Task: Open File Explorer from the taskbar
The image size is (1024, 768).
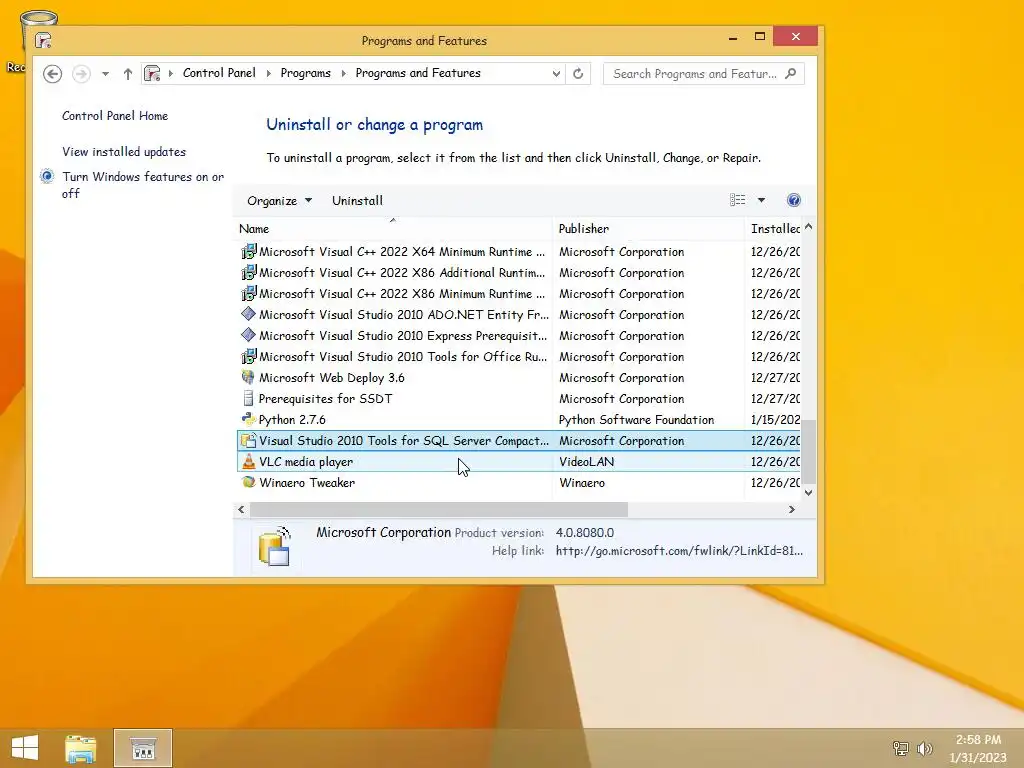Action: [x=80, y=748]
